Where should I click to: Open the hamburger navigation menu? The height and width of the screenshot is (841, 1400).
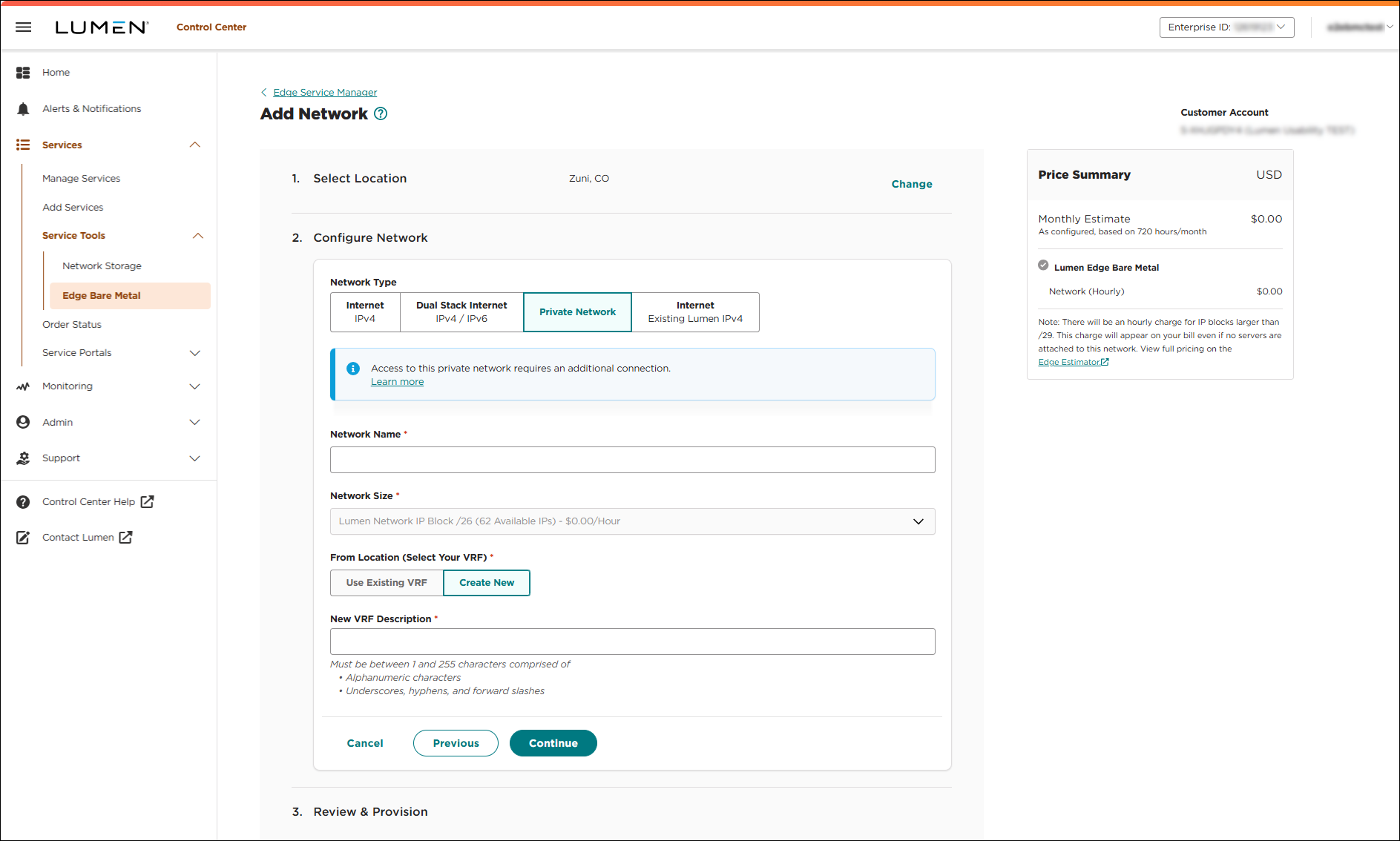tap(23, 27)
